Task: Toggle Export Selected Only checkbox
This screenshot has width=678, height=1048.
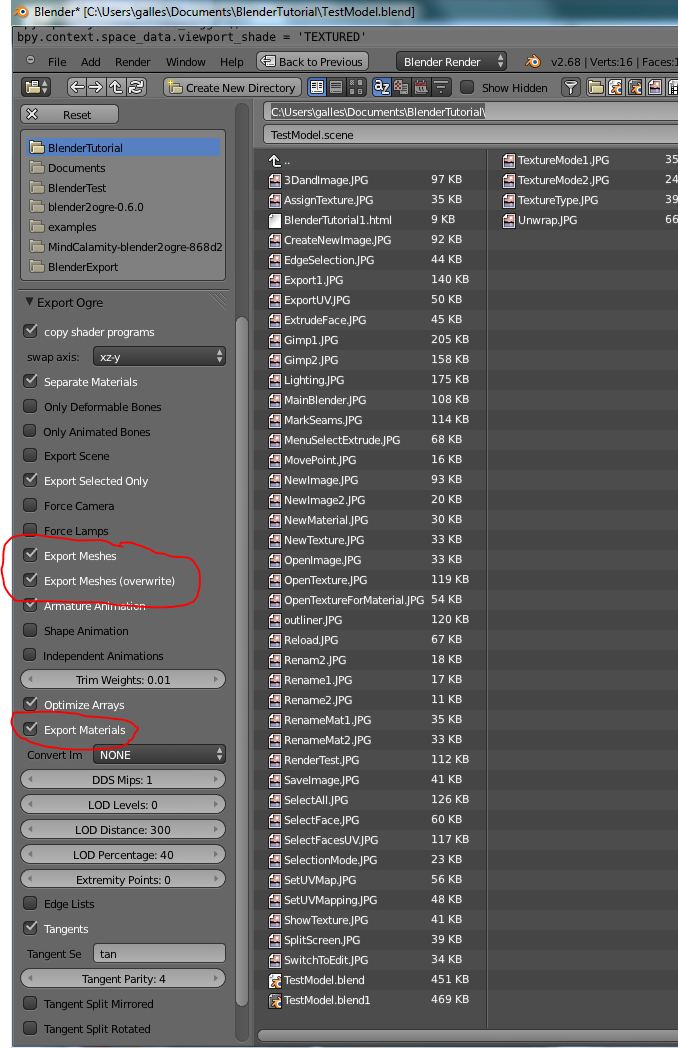Action: (30, 480)
